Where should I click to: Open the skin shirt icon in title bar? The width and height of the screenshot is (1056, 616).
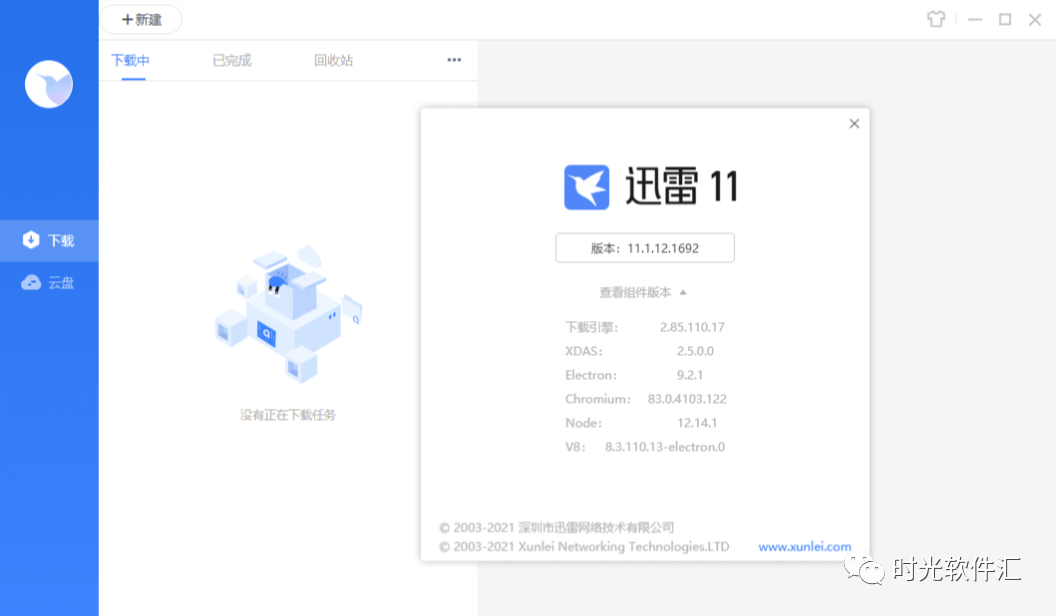[x=936, y=19]
